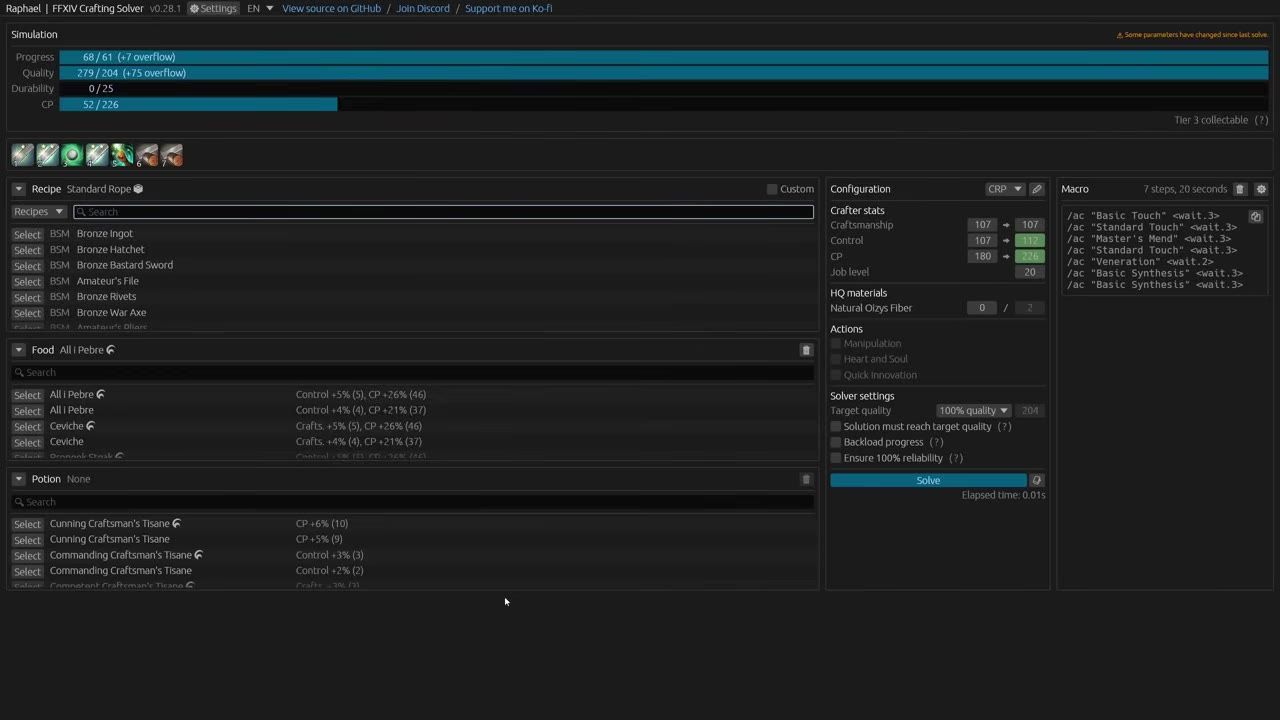The width and height of the screenshot is (1280, 720).
Task: Collapse the Potion section
Action: pos(18,479)
